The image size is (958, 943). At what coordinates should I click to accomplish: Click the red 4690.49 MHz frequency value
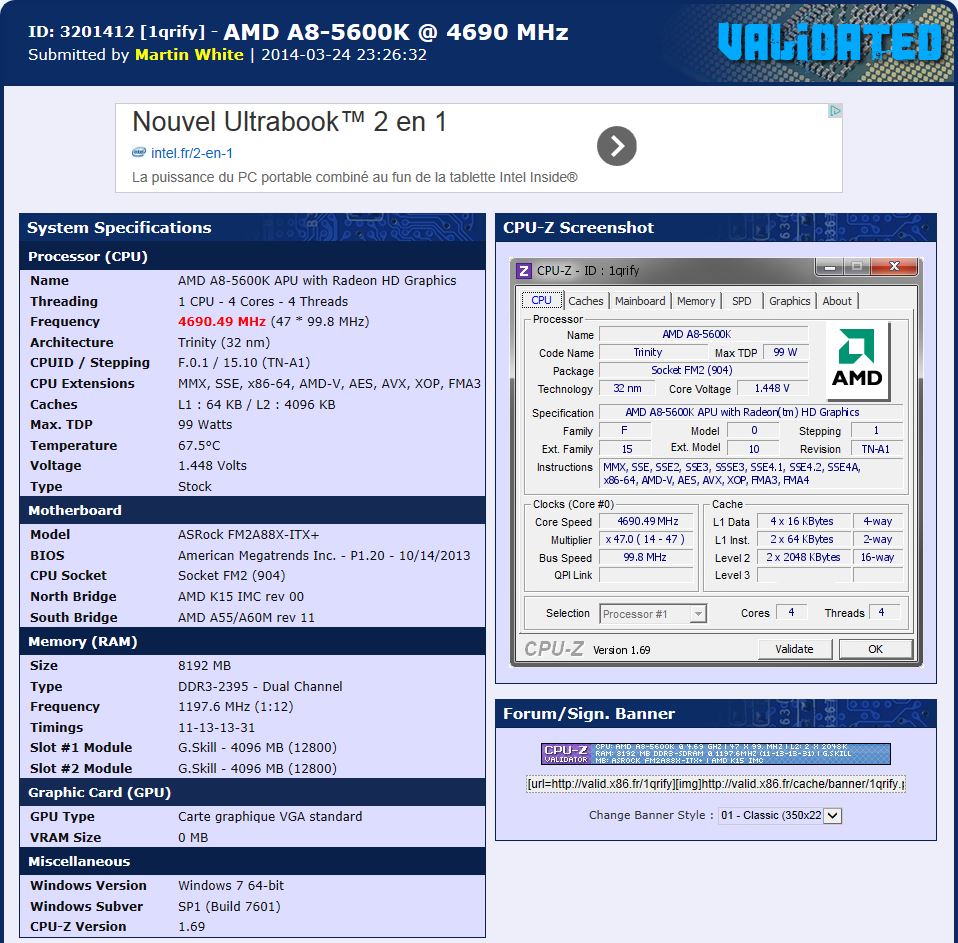pos(221,321)
